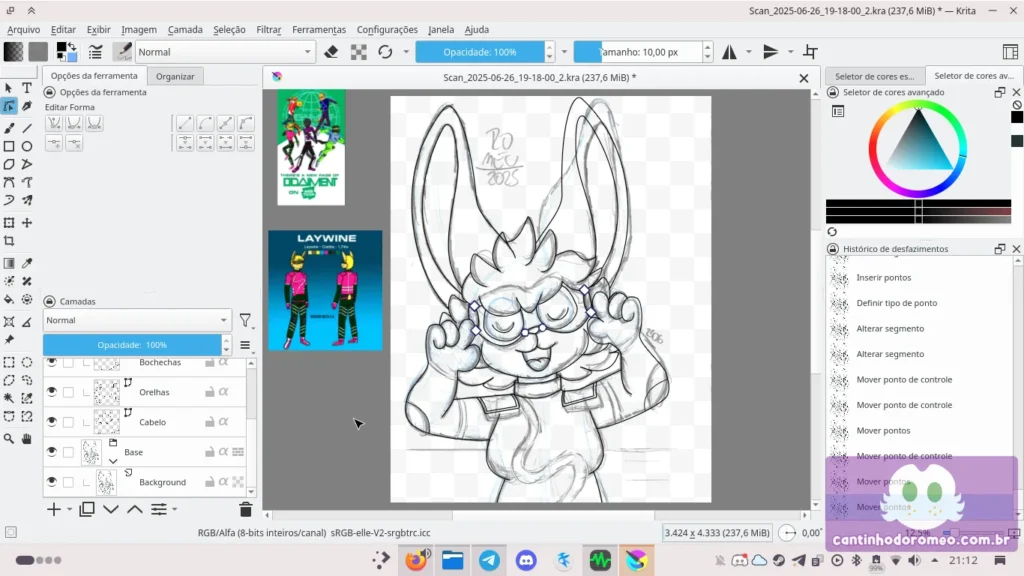
Task: Expand the add layer dropdown arrow
Action: tap(69, 509)
